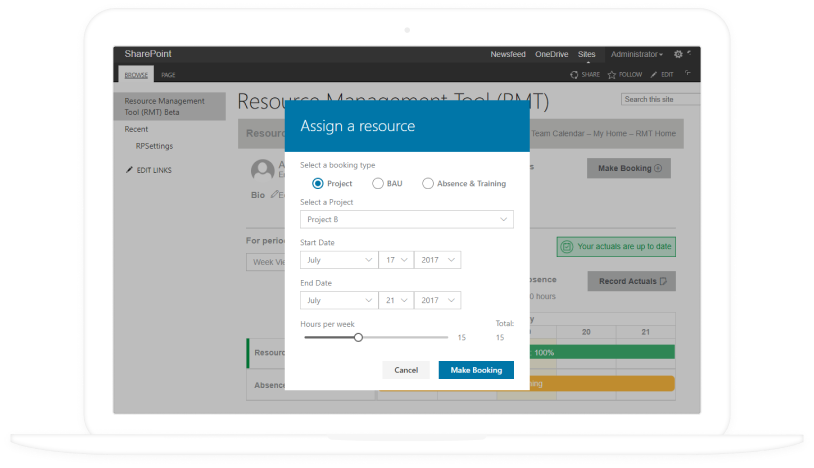This screenshot has height=468, width=814.
Task: Open the Select a Project dropdown
Action: [406, 219]
